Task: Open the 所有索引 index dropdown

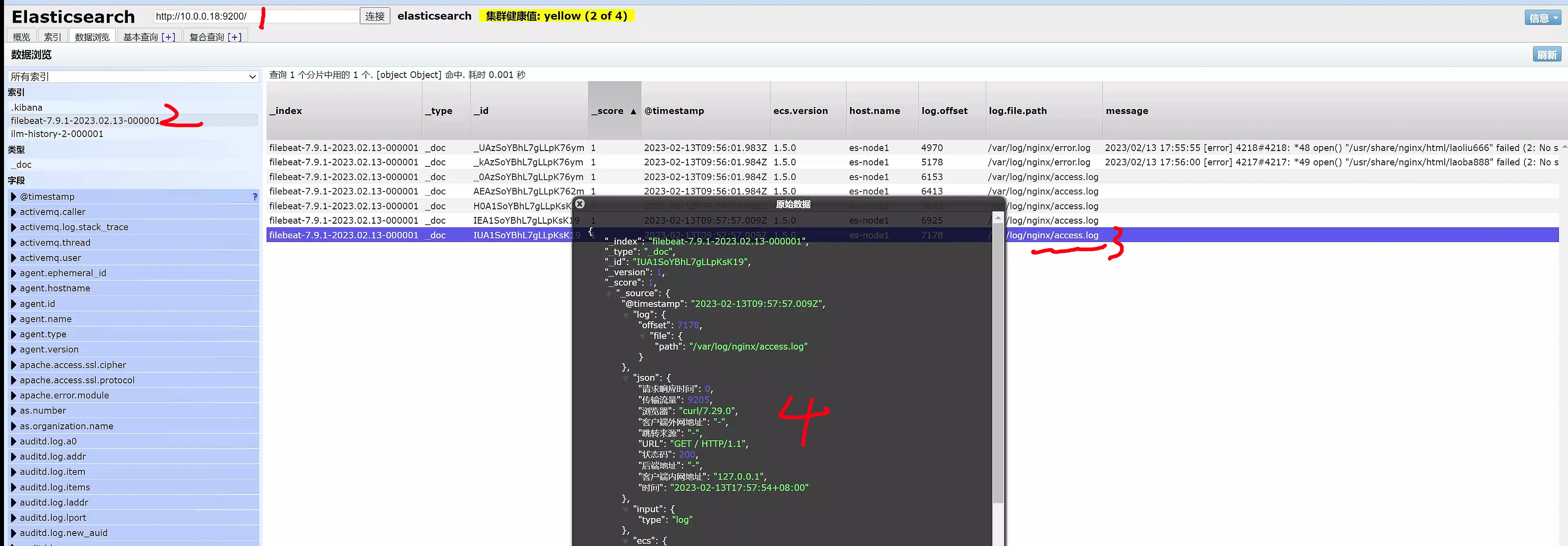Action: [133, 77]
